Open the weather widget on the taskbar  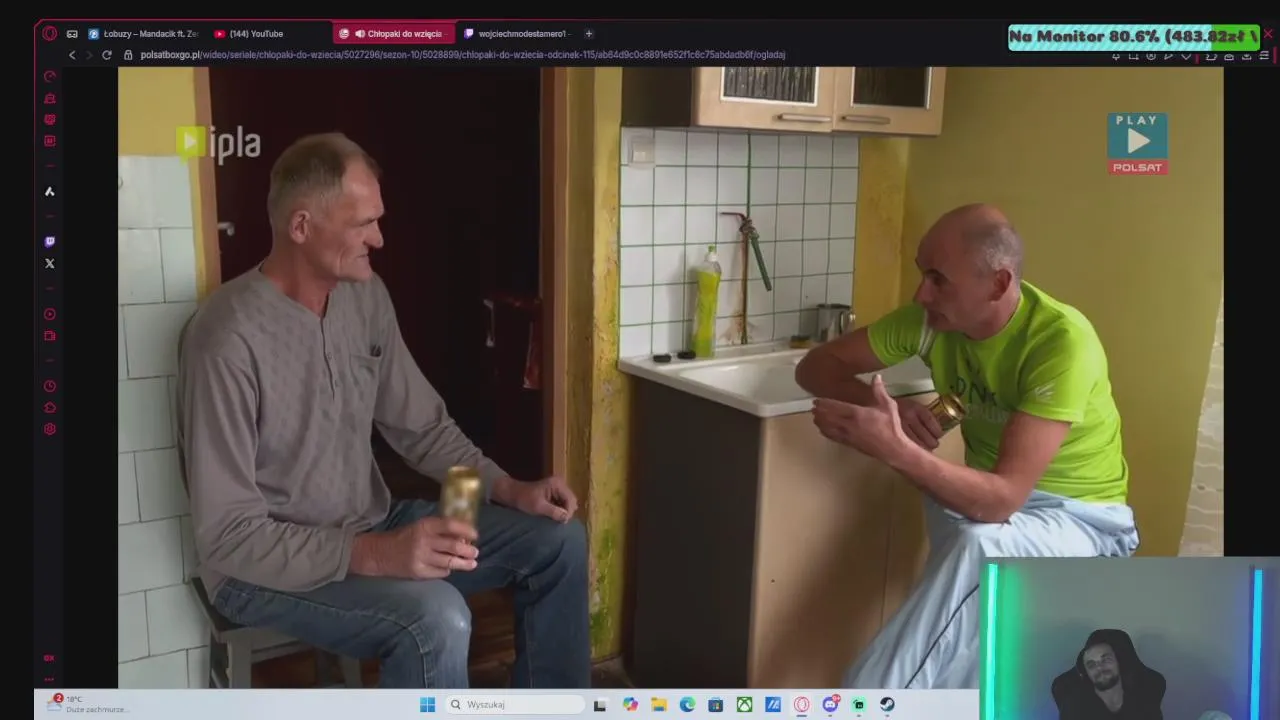click(x=90, y=704)
